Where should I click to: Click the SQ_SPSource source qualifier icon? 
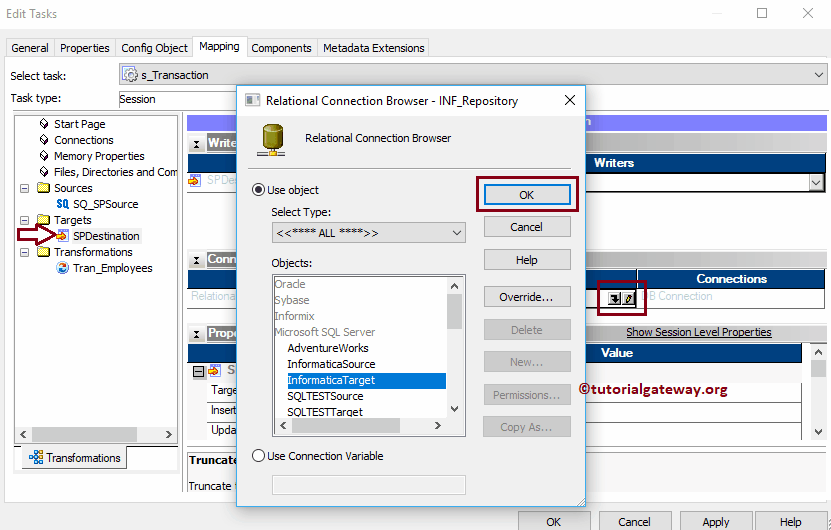coord(63,204)
